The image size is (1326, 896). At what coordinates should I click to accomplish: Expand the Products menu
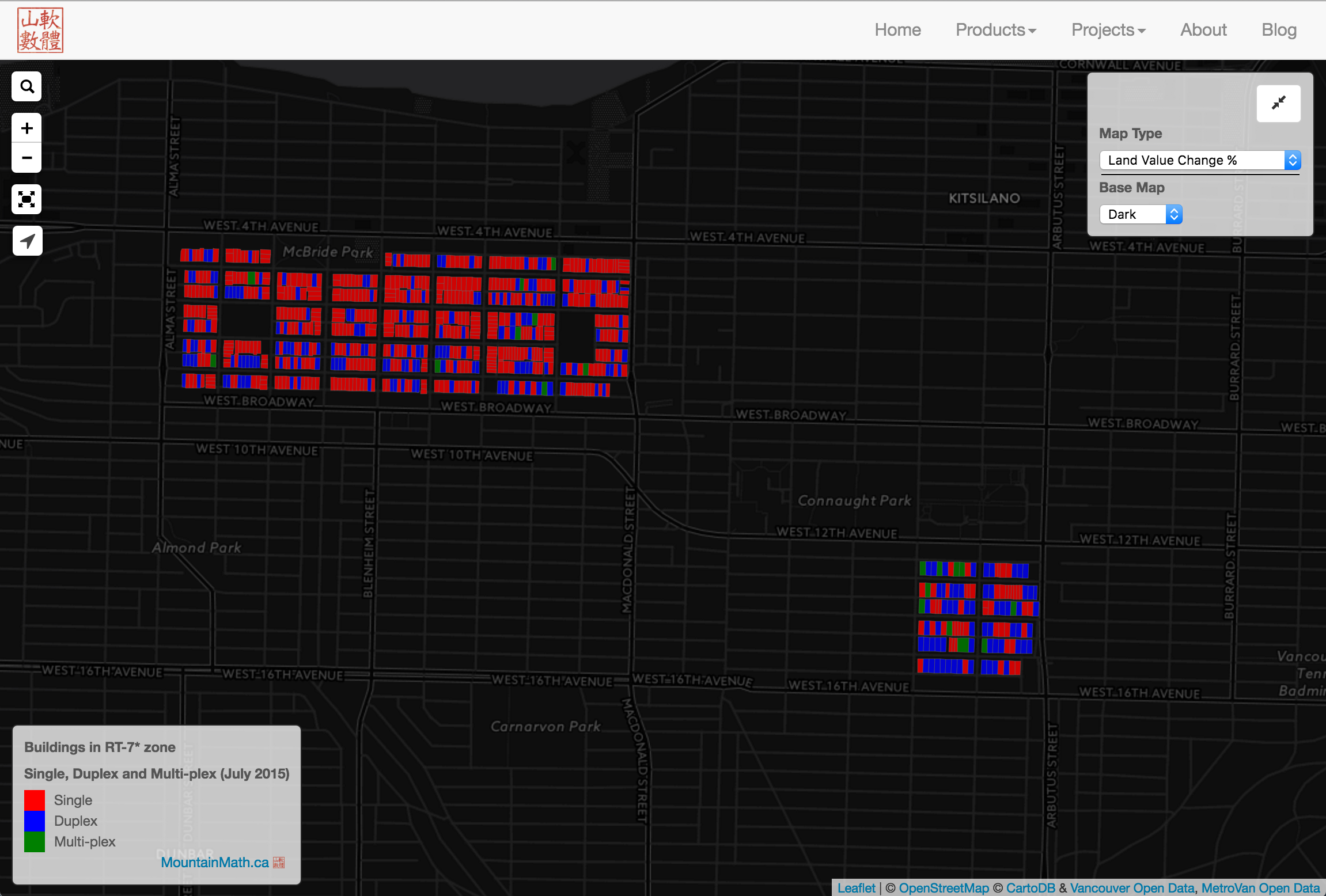pos(995,30)
